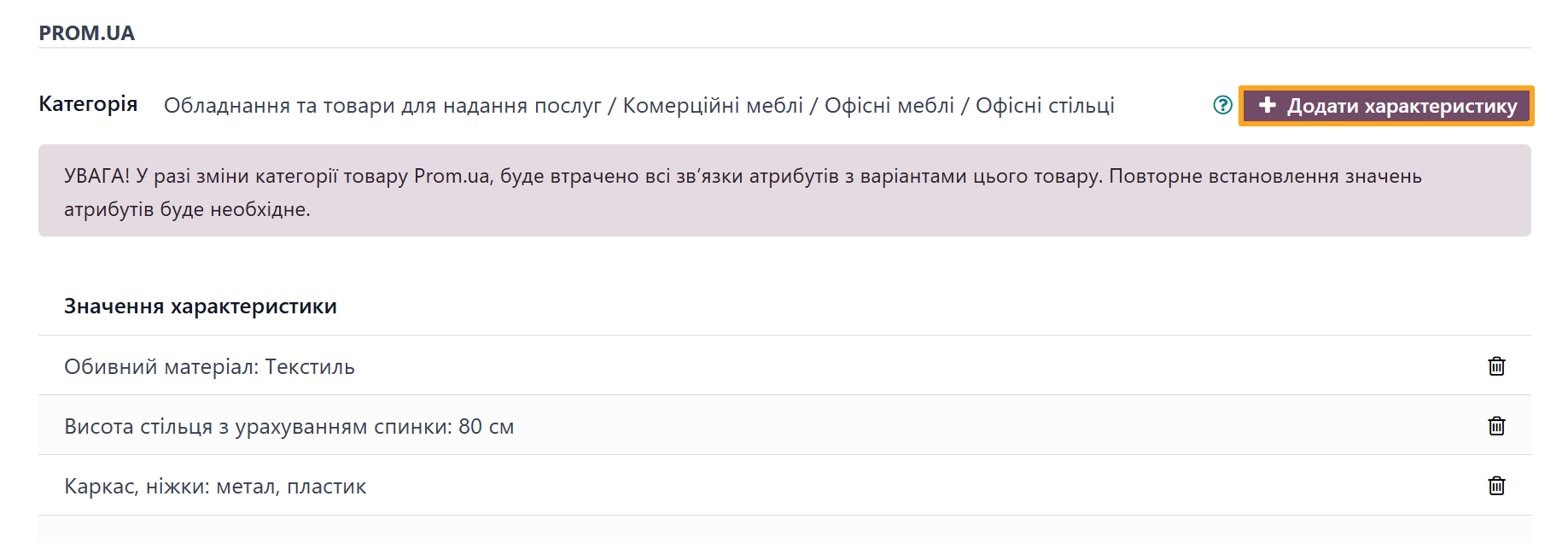
Task: Click 'Обладнання та товари для надання послуг' category text
Action: pyautogui.click(x=382, y=106)
